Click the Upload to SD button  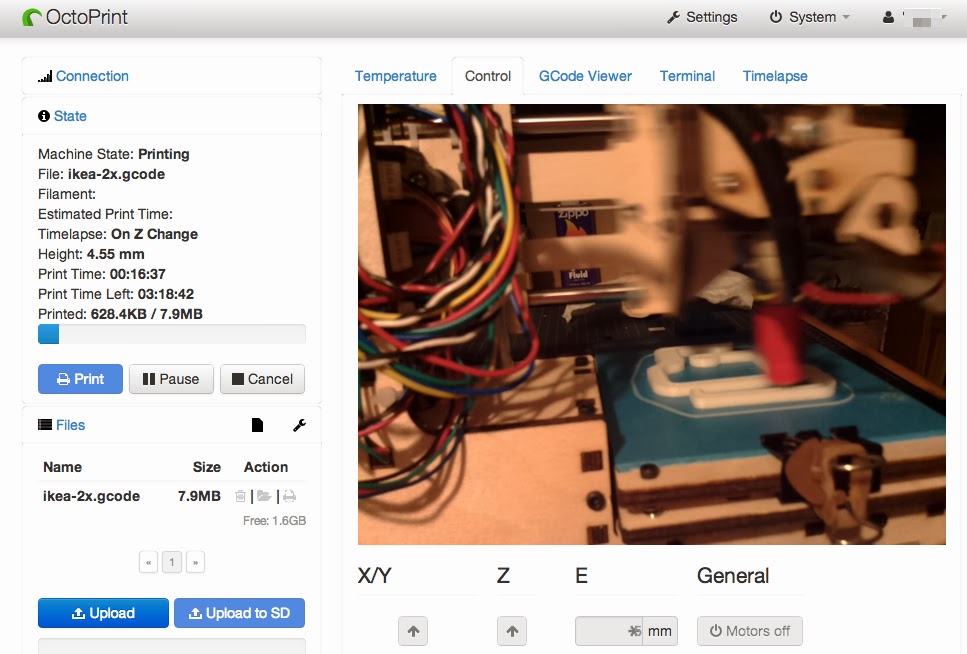pyautogui.click(x=239, y=613)
